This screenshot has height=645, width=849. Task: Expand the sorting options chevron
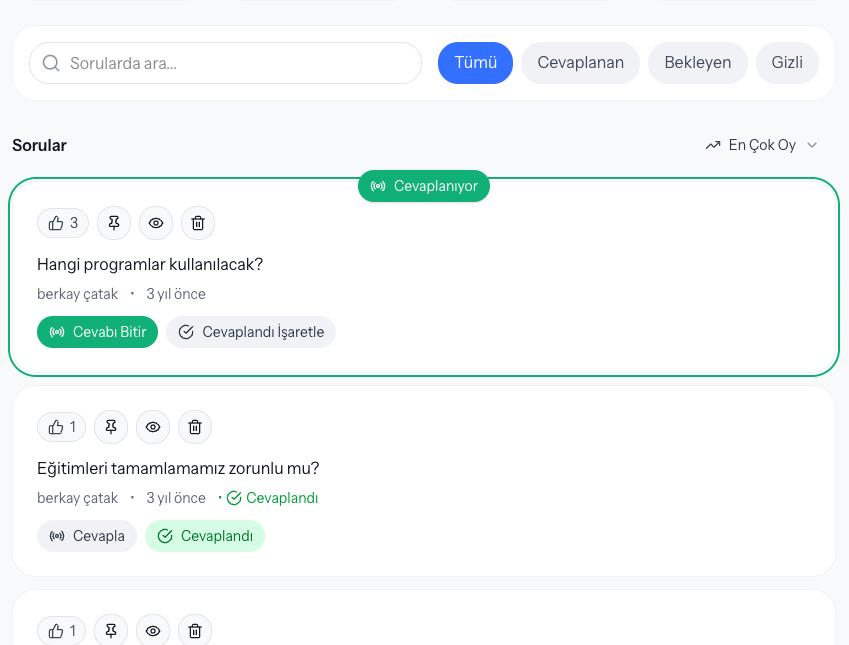pyautogui.click(x=812, y=144)
